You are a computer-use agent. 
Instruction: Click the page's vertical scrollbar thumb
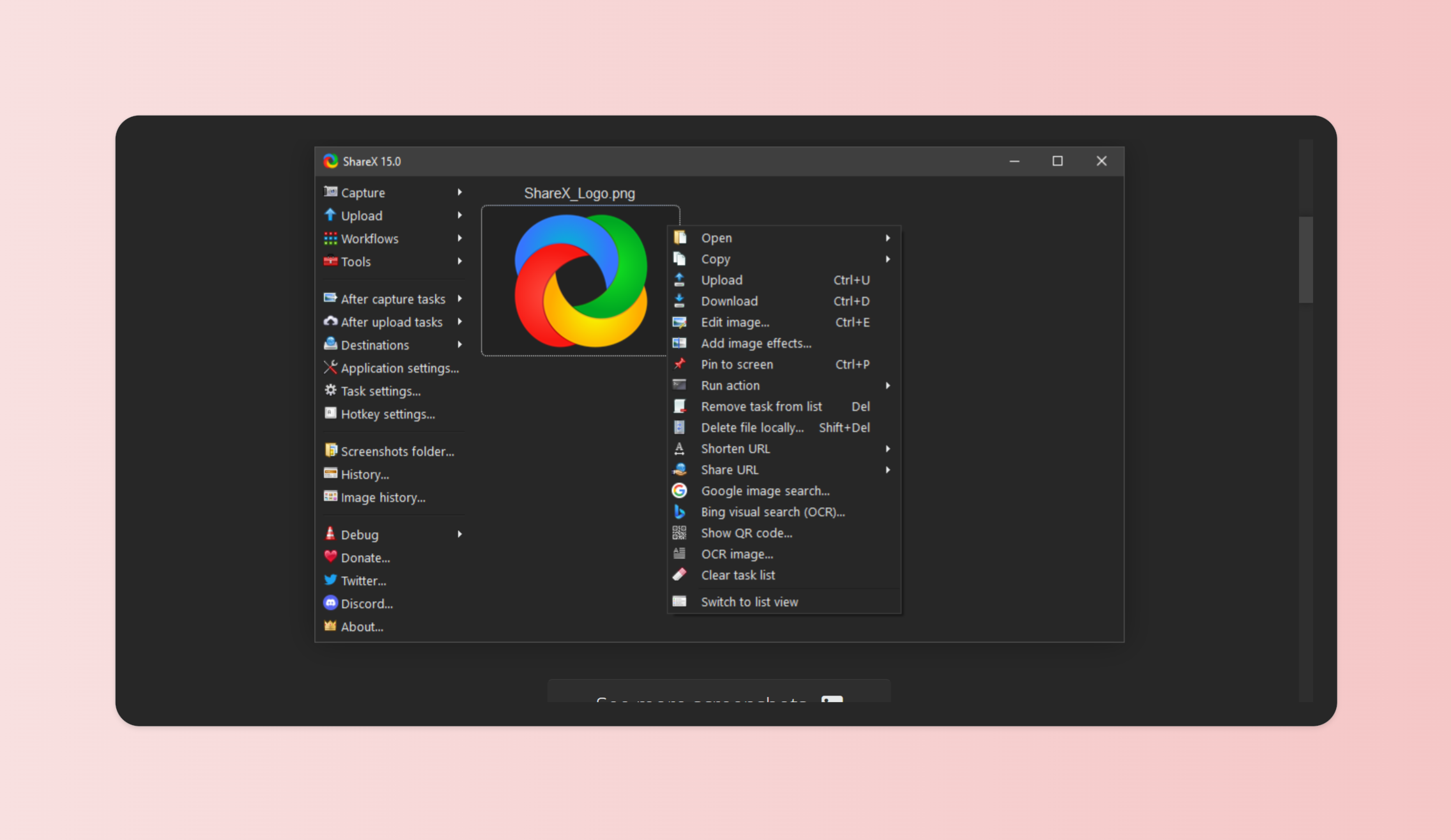pyautogui.click(x=1305, y=259)
